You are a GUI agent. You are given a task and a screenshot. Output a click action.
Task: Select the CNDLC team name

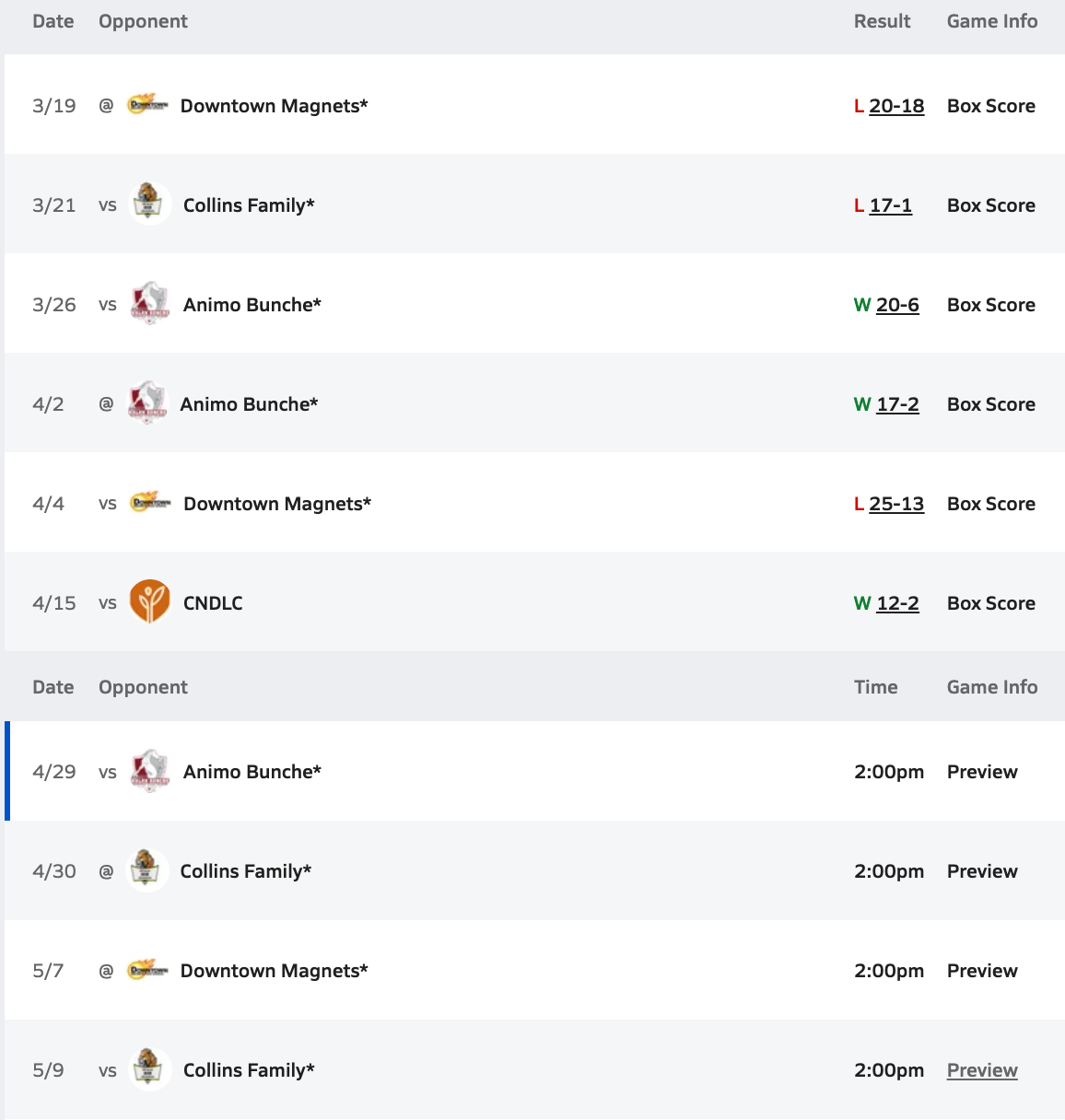coord(213,603)
